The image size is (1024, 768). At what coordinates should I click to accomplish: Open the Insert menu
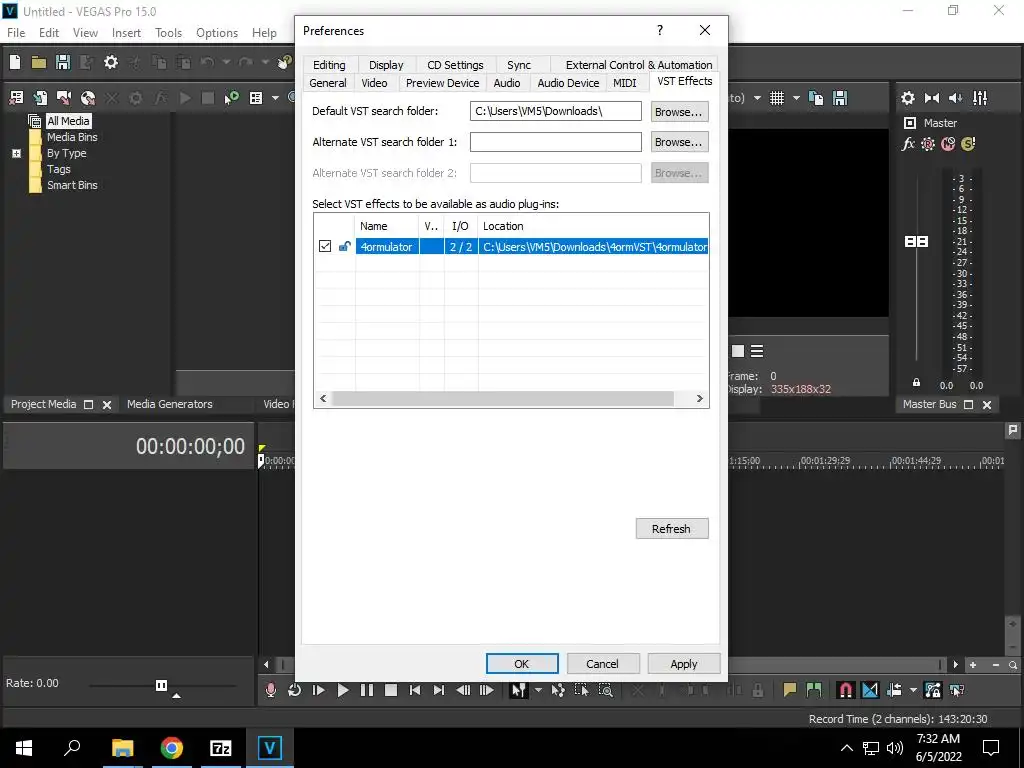(x=126, y=33)
